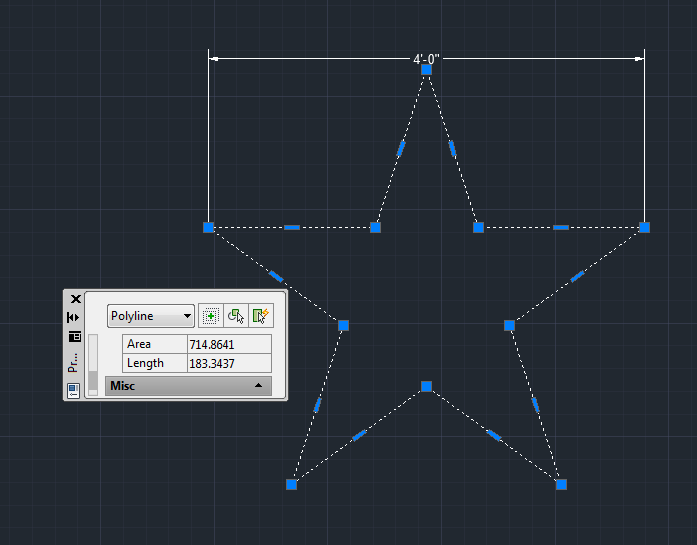The width and height of the screenshot is (697, 545).
Task: Toggle auto-hide on the Properties palette
Action: point(73,317)
